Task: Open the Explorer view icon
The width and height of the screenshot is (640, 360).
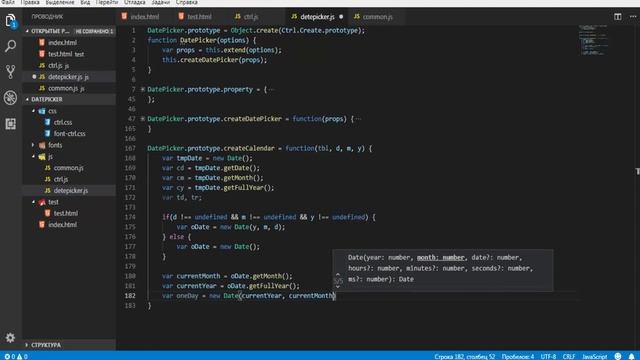Action: pos(11,20)
